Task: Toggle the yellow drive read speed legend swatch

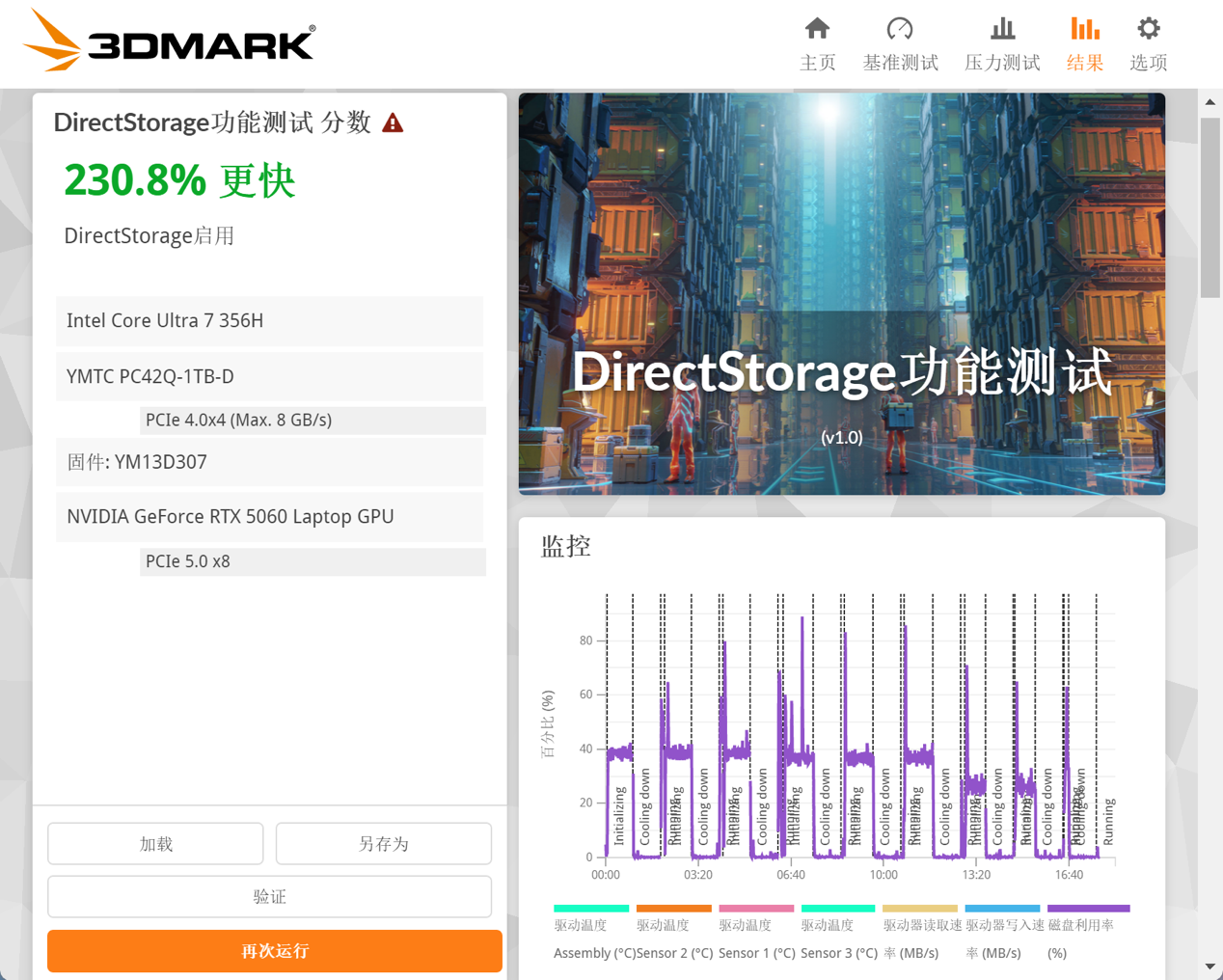Action: (x=920, y=909)
